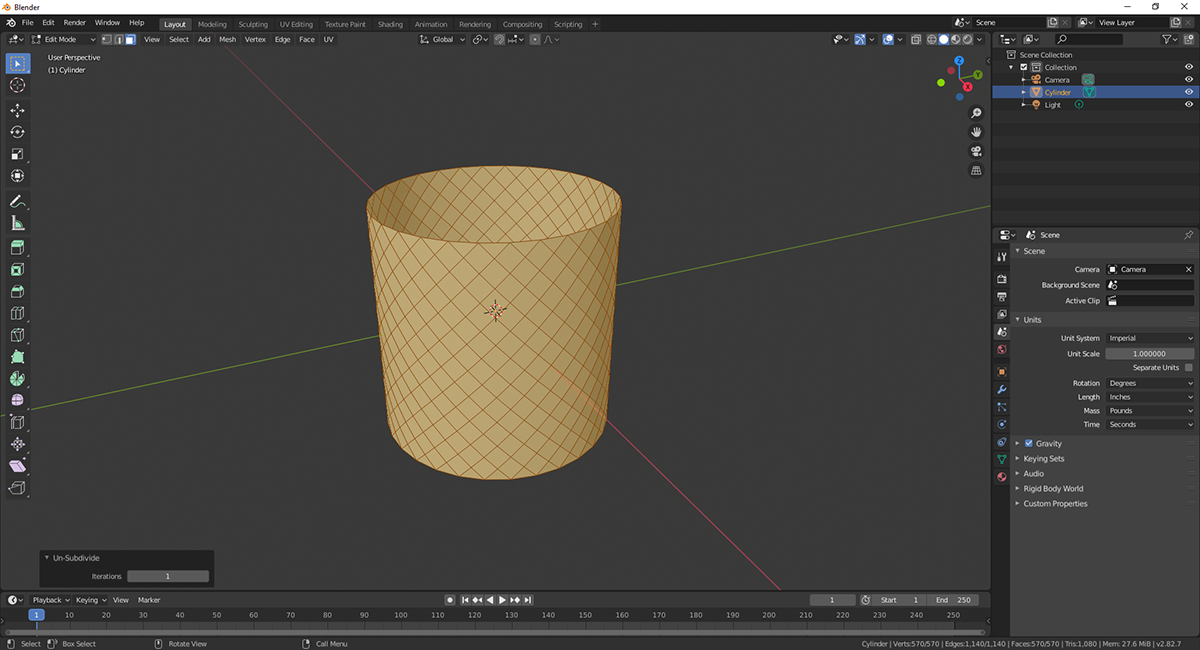Open the Mesh menu
1200x650 pixels.
227,40
